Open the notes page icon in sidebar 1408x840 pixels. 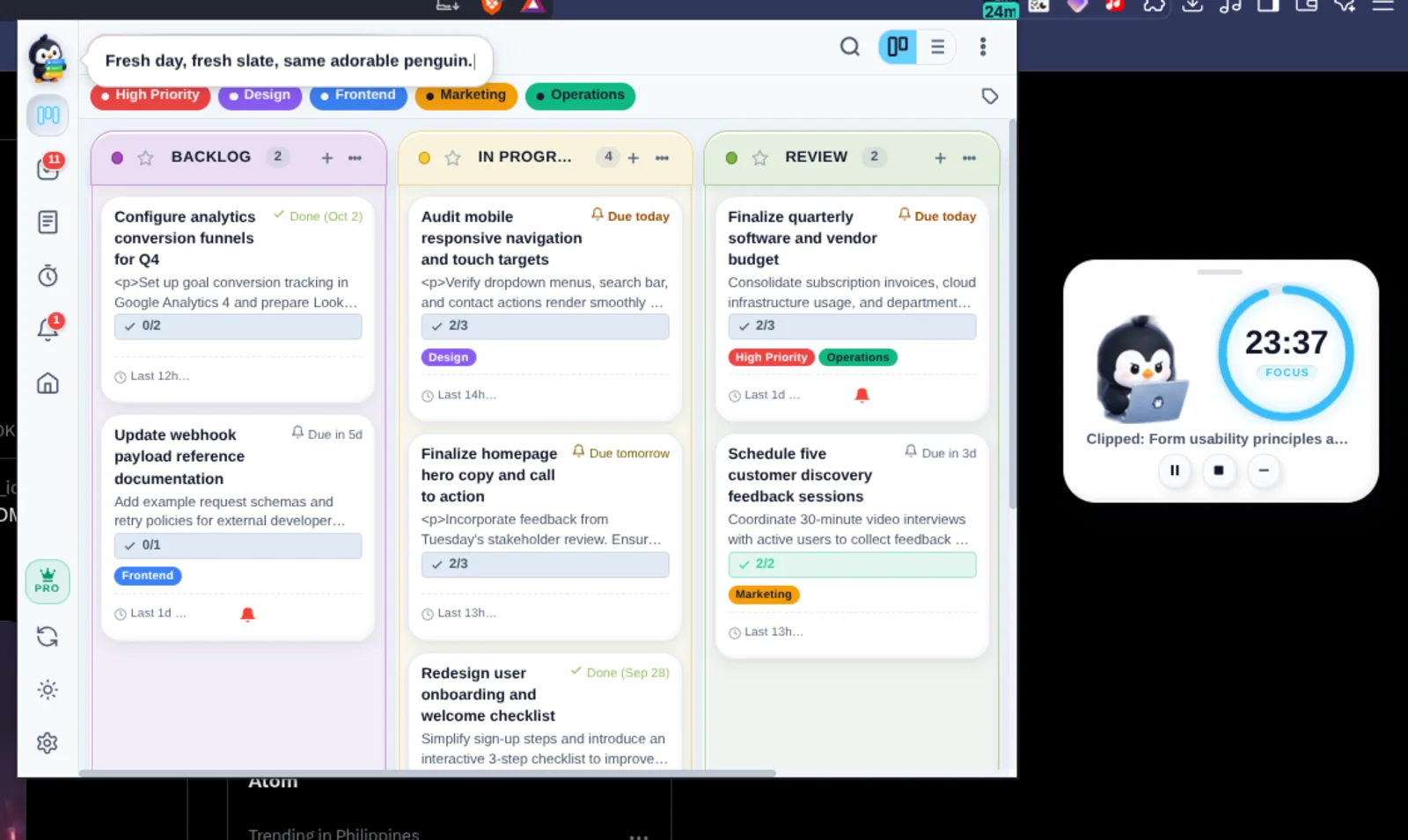pyautogui.click(x=48, y=222)
